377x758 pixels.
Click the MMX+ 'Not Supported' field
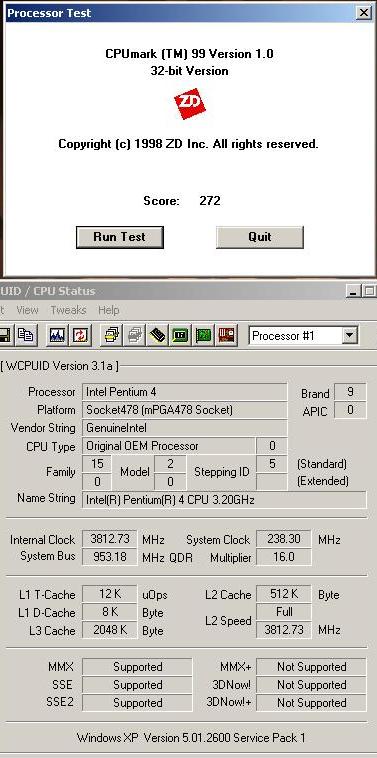[311, 667]
